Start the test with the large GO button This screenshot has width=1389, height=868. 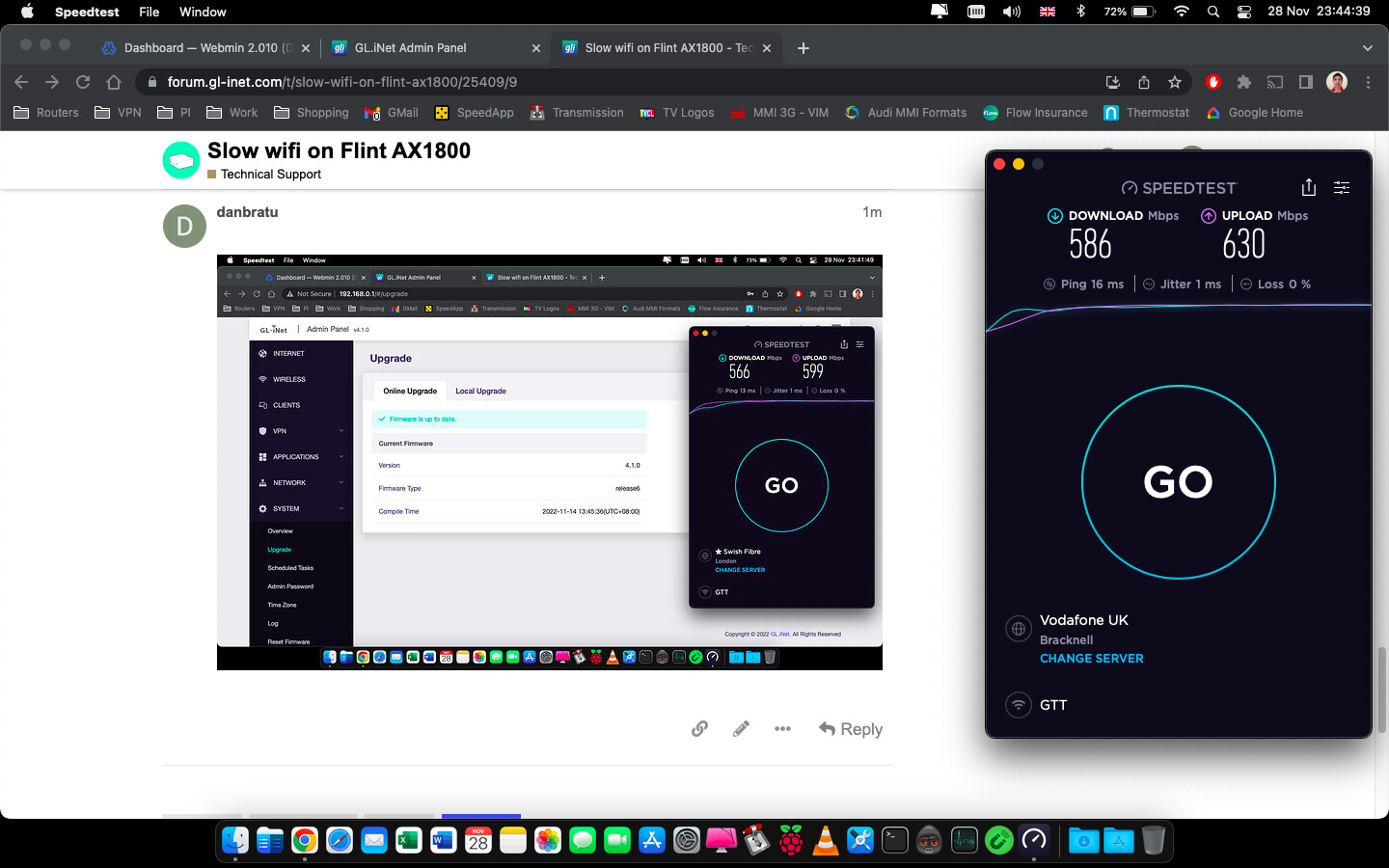pos(1178,481)
